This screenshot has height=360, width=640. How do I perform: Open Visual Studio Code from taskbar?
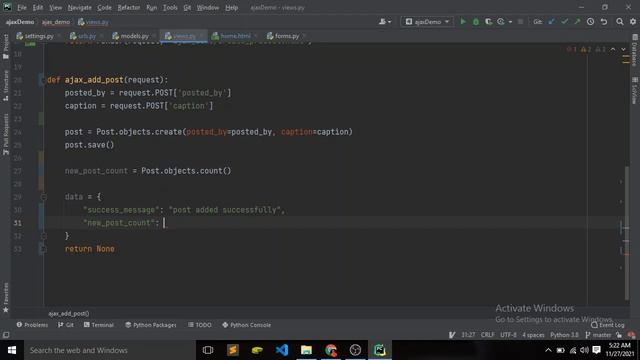[282, 350]
